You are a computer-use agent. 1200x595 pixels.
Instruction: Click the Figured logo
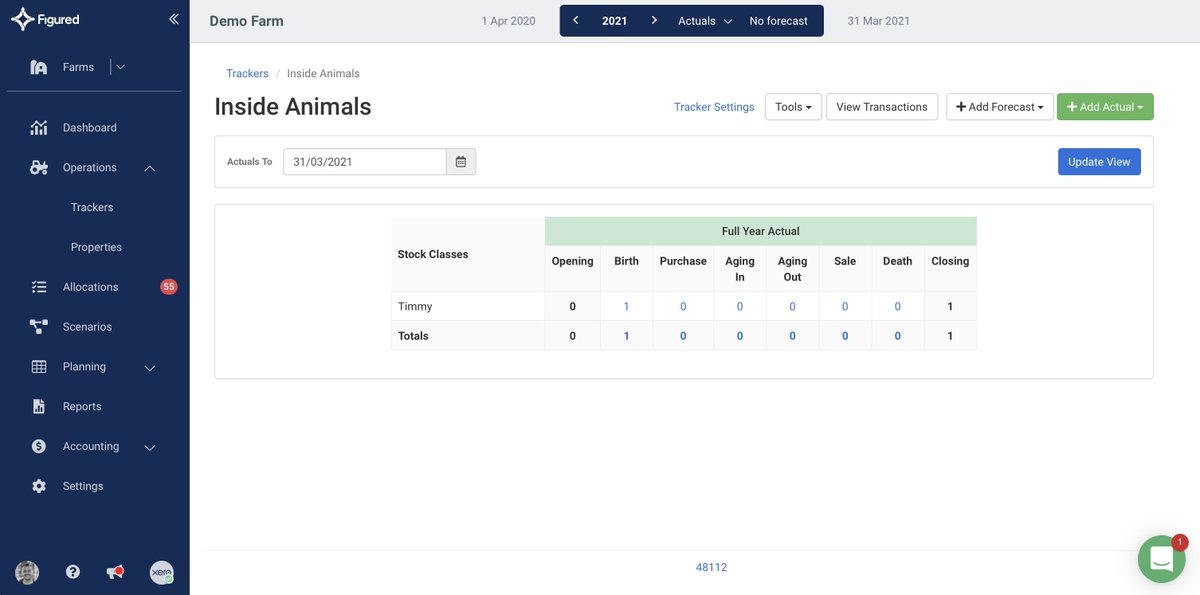45,19
